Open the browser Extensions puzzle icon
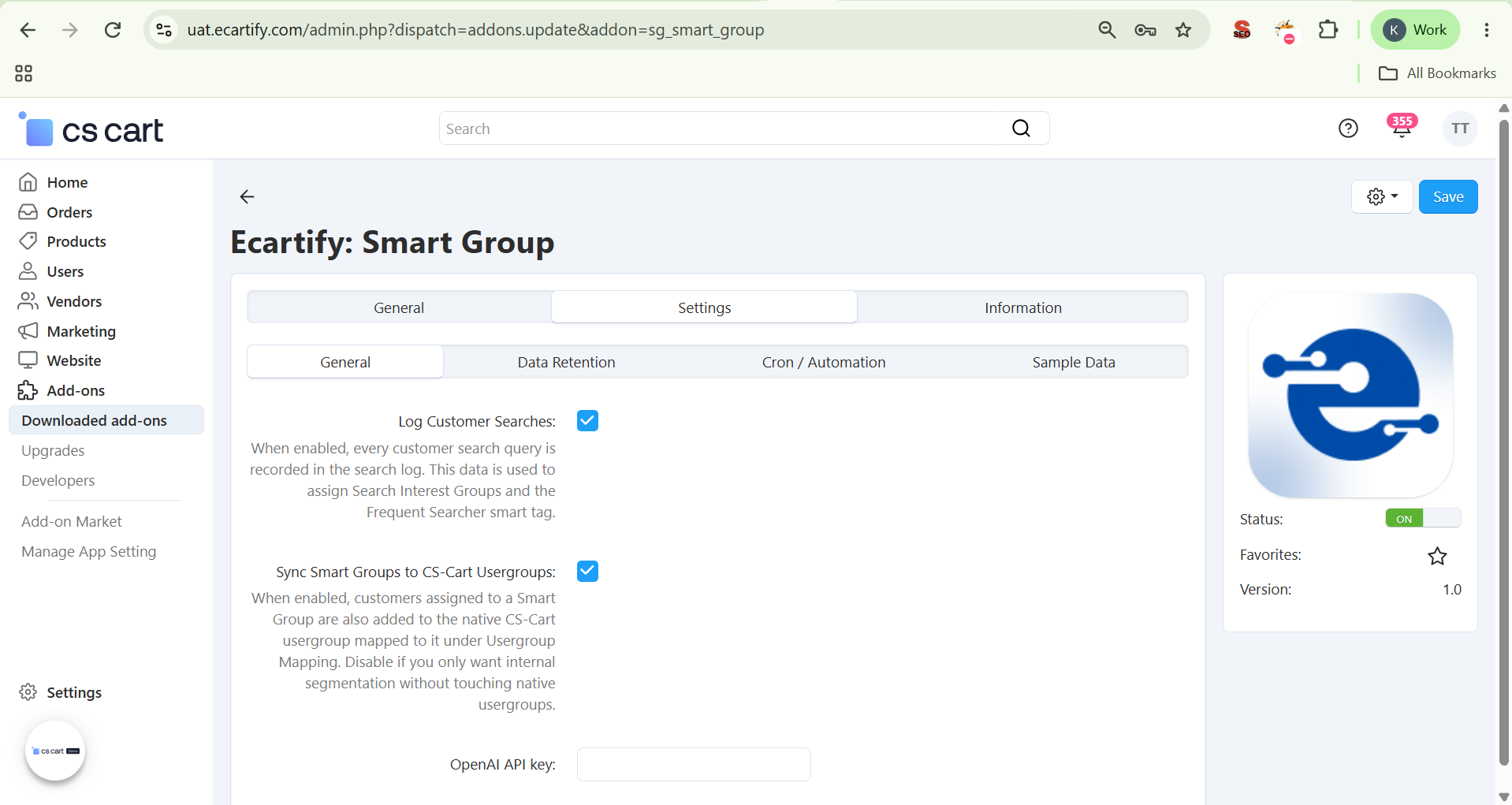This screenshot has height=805, width=1512. coord(1328,30)
